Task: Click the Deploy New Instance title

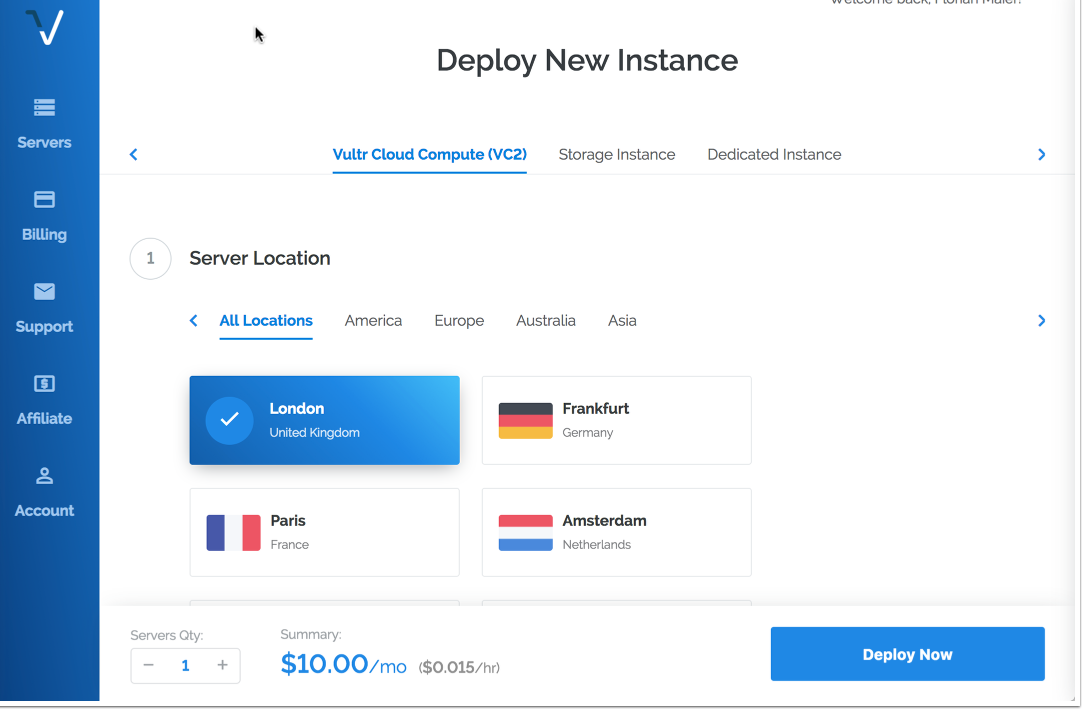Action: tap(587, 60)
